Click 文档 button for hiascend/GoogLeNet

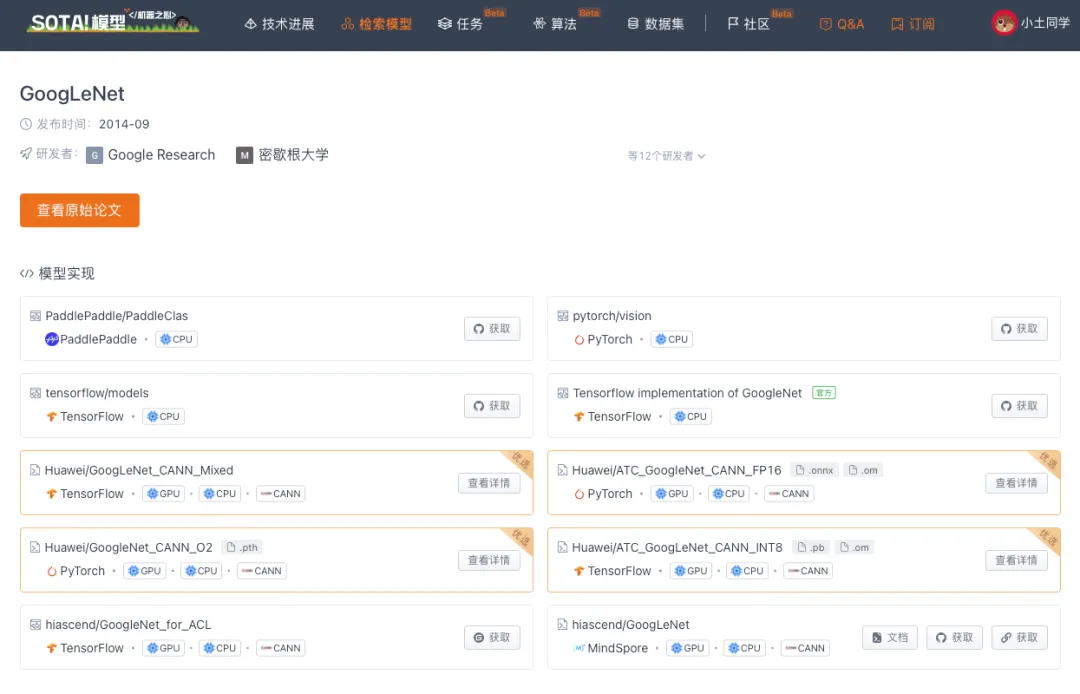(890, 637)
